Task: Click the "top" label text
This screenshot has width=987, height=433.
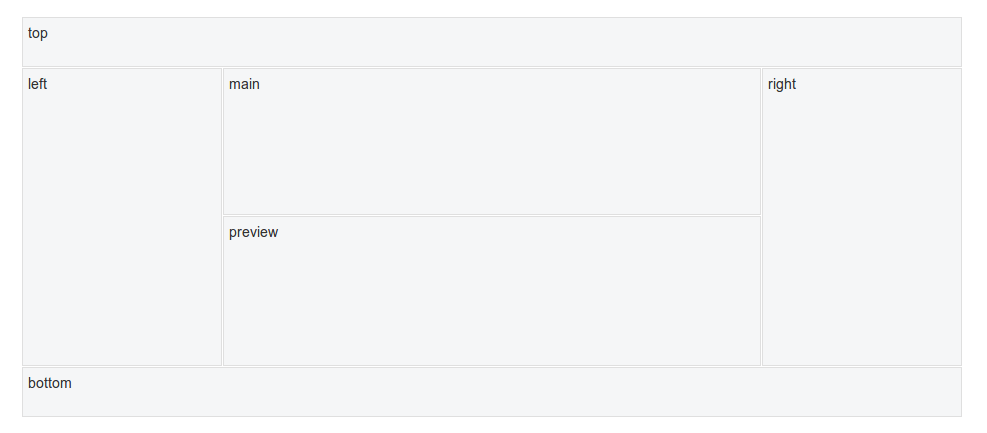Action: [x=38, y=33]
